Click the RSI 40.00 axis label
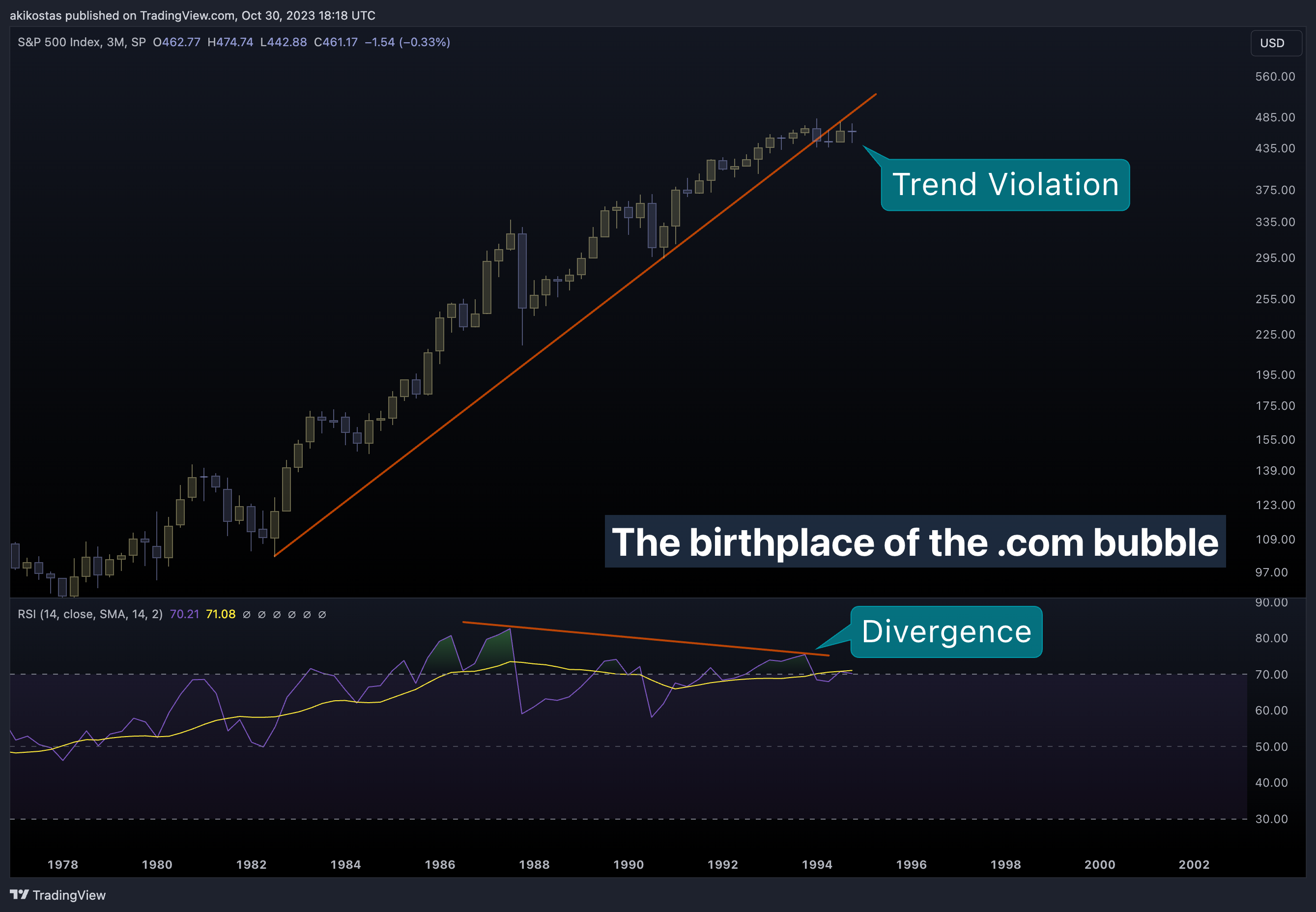This screenshot has height=912, width=1316. click(1271, 782)
